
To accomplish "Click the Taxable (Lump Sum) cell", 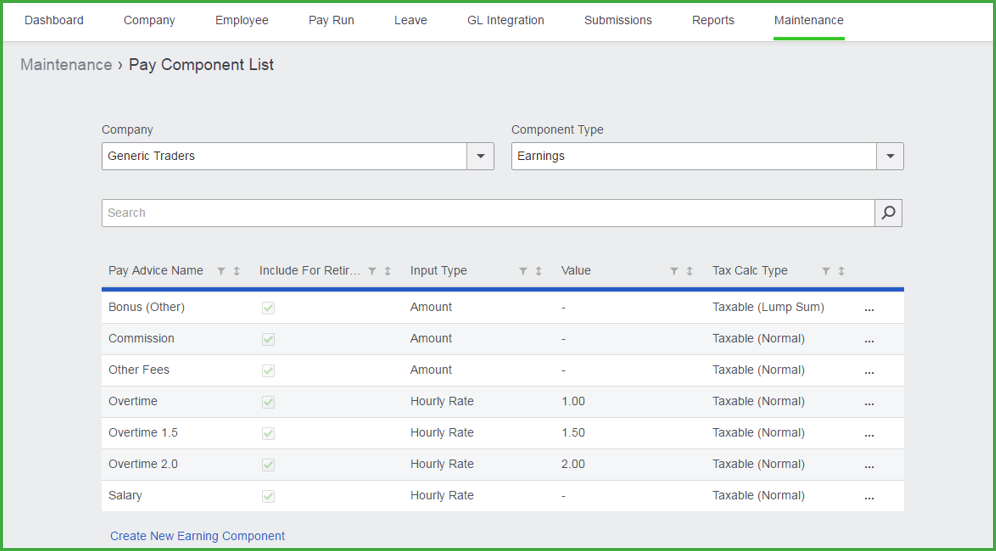I will click(768, 307).
